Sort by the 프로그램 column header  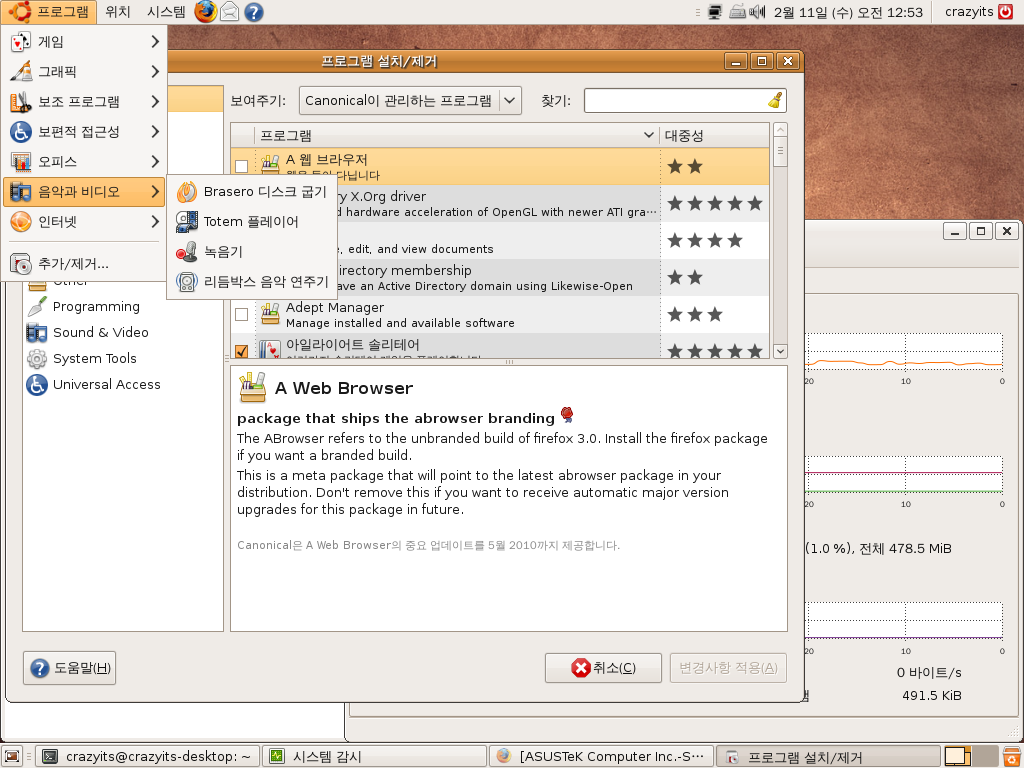coord(456,135)
